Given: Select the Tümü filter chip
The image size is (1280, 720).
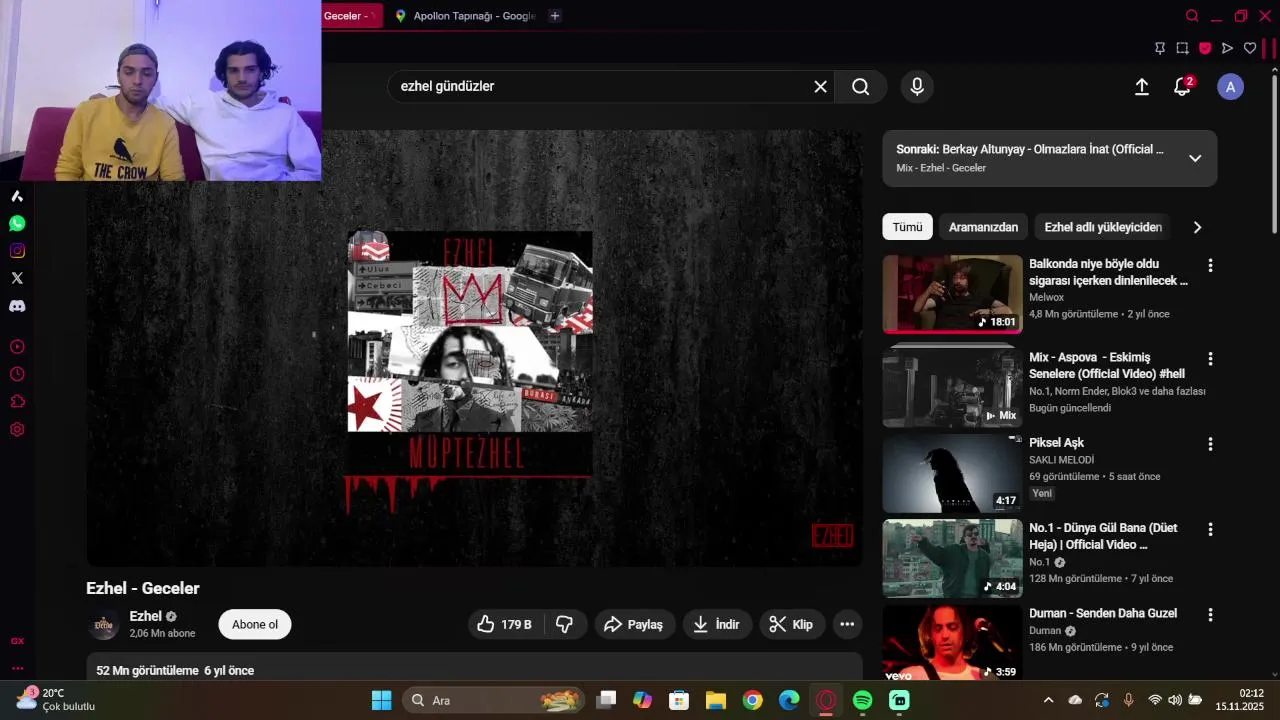Looking at the screenshot, I should pos(907,227).
